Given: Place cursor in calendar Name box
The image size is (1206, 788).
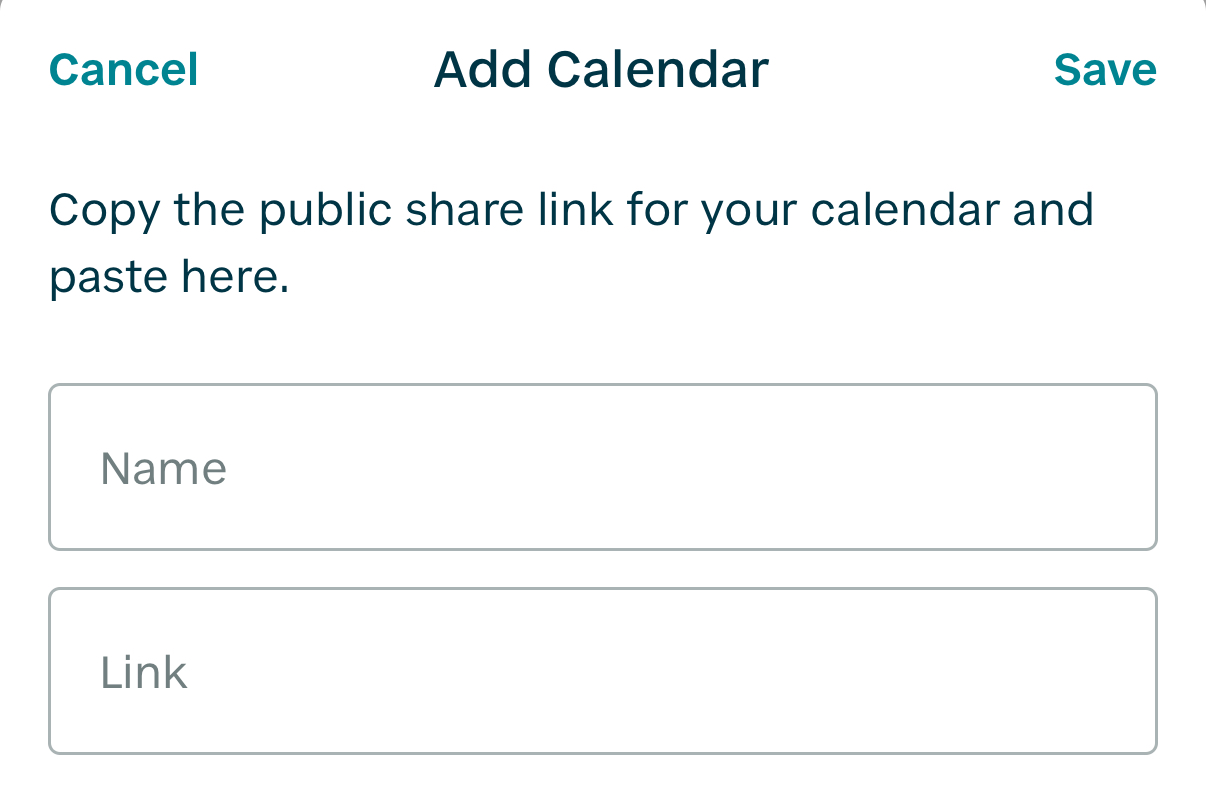Looking at the screenshot, I should pyautogui.click(x=602, y=467).
